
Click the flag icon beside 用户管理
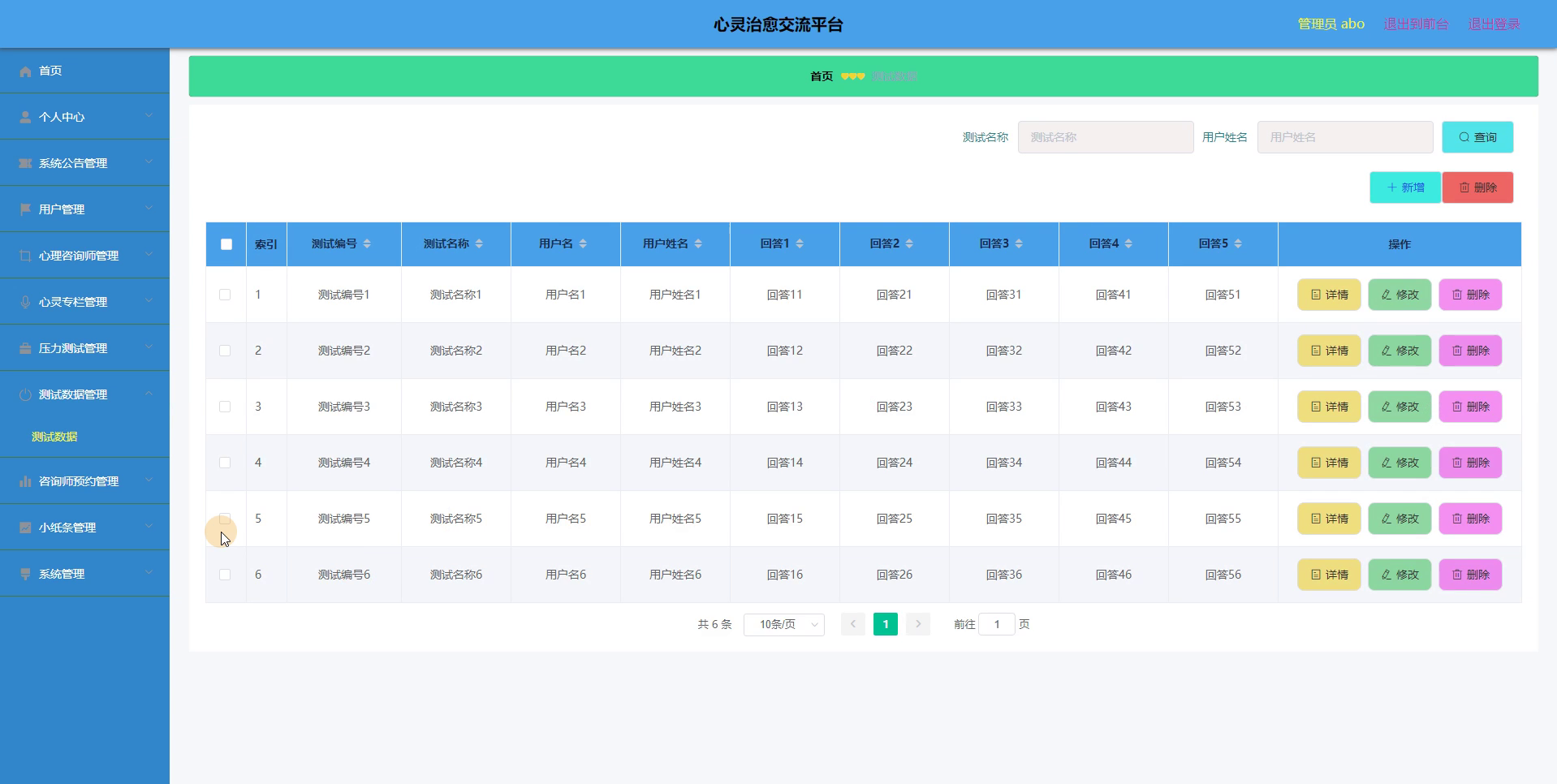(x=25, y=210)
